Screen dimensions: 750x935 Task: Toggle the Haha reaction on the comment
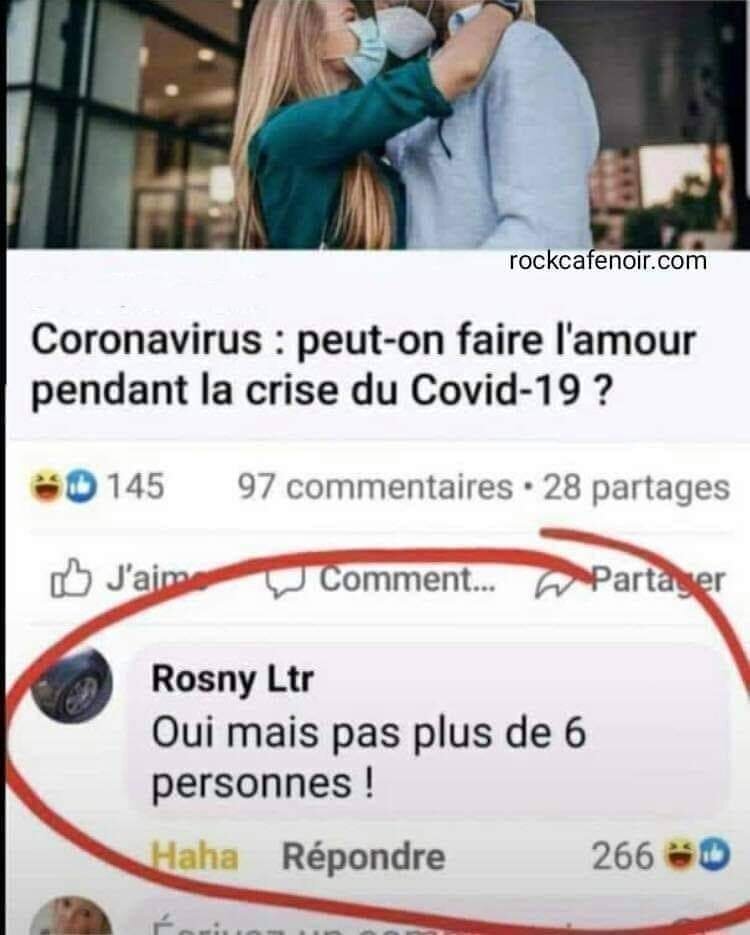(194, 857)
